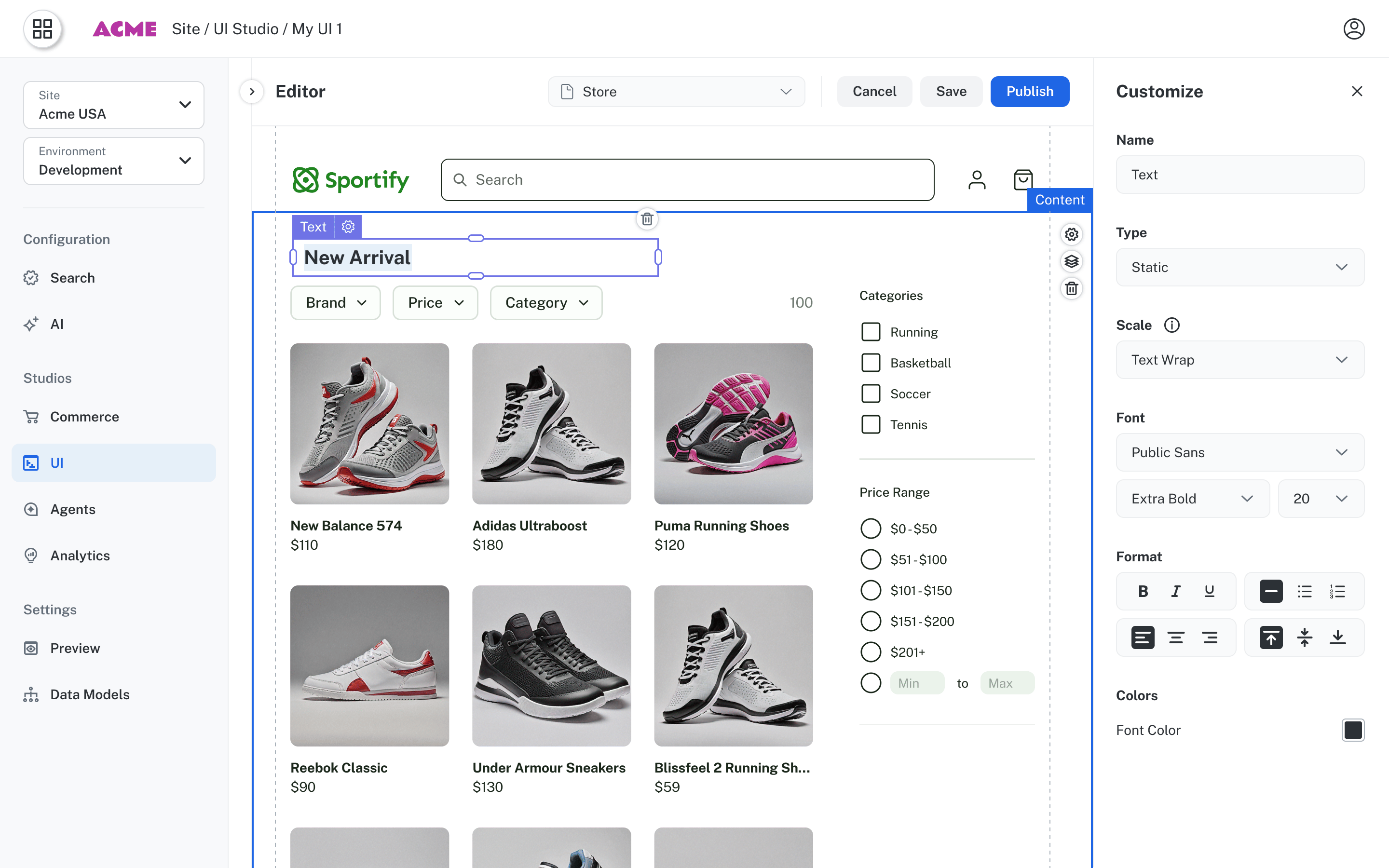1389x868 pixels.
Task: Click the Name field containing Text
Action: pyautogui.click(x=1240, y=175)
